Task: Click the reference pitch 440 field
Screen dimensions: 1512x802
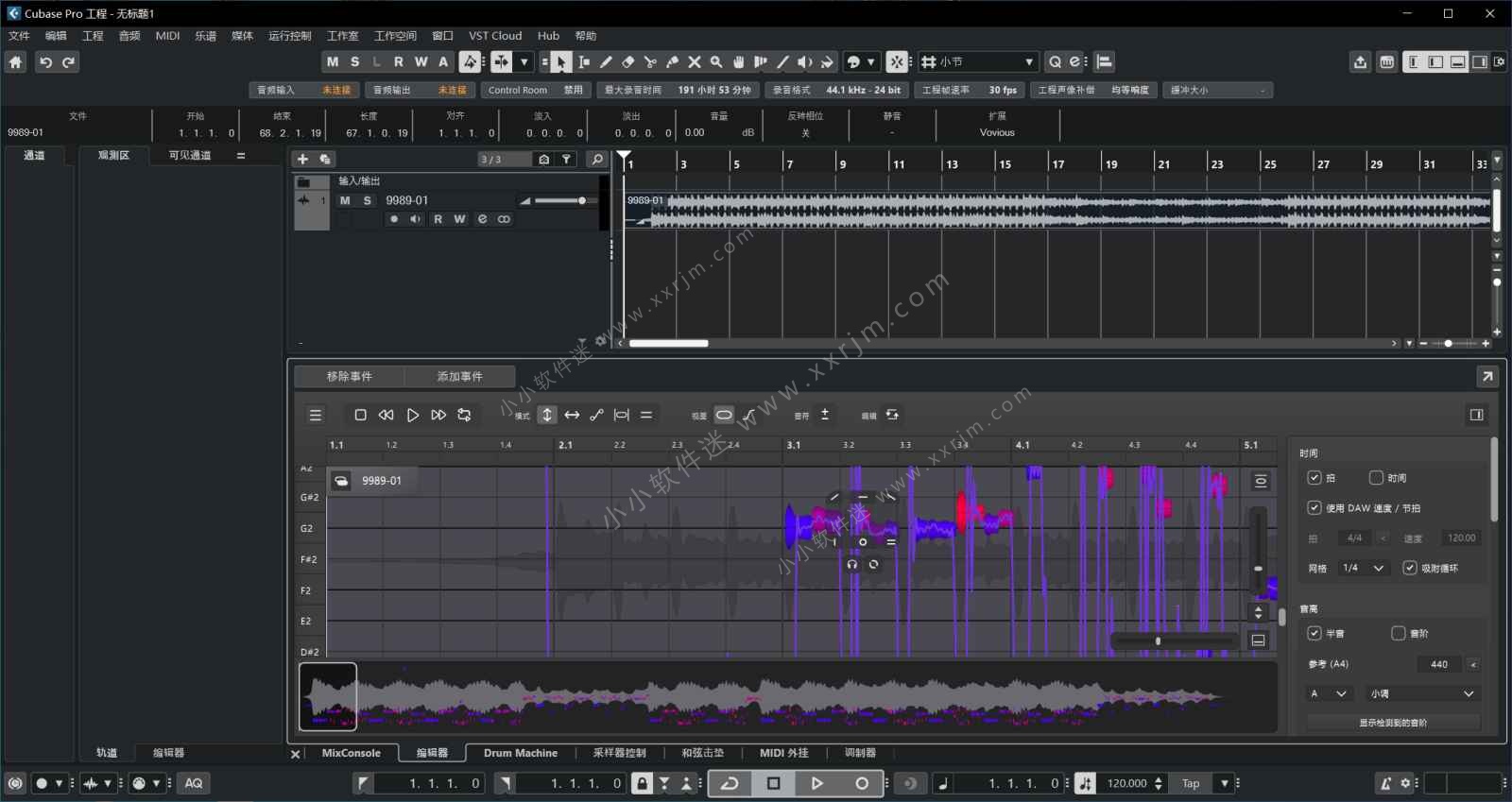Action: (x=1439, y=664)
